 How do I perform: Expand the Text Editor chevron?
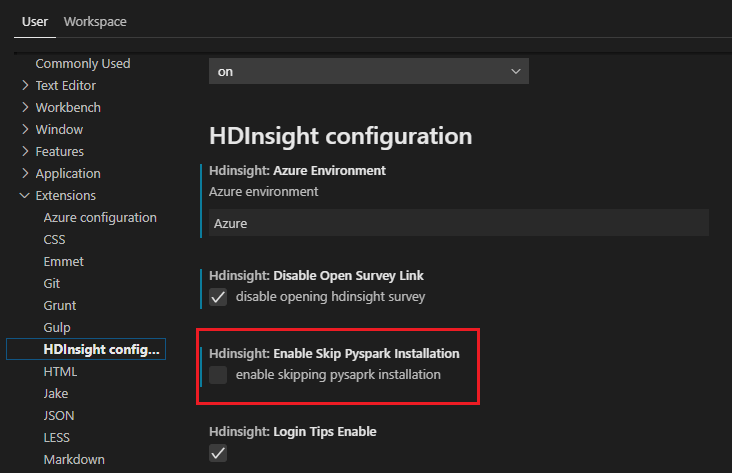click(x=25, y=85)
